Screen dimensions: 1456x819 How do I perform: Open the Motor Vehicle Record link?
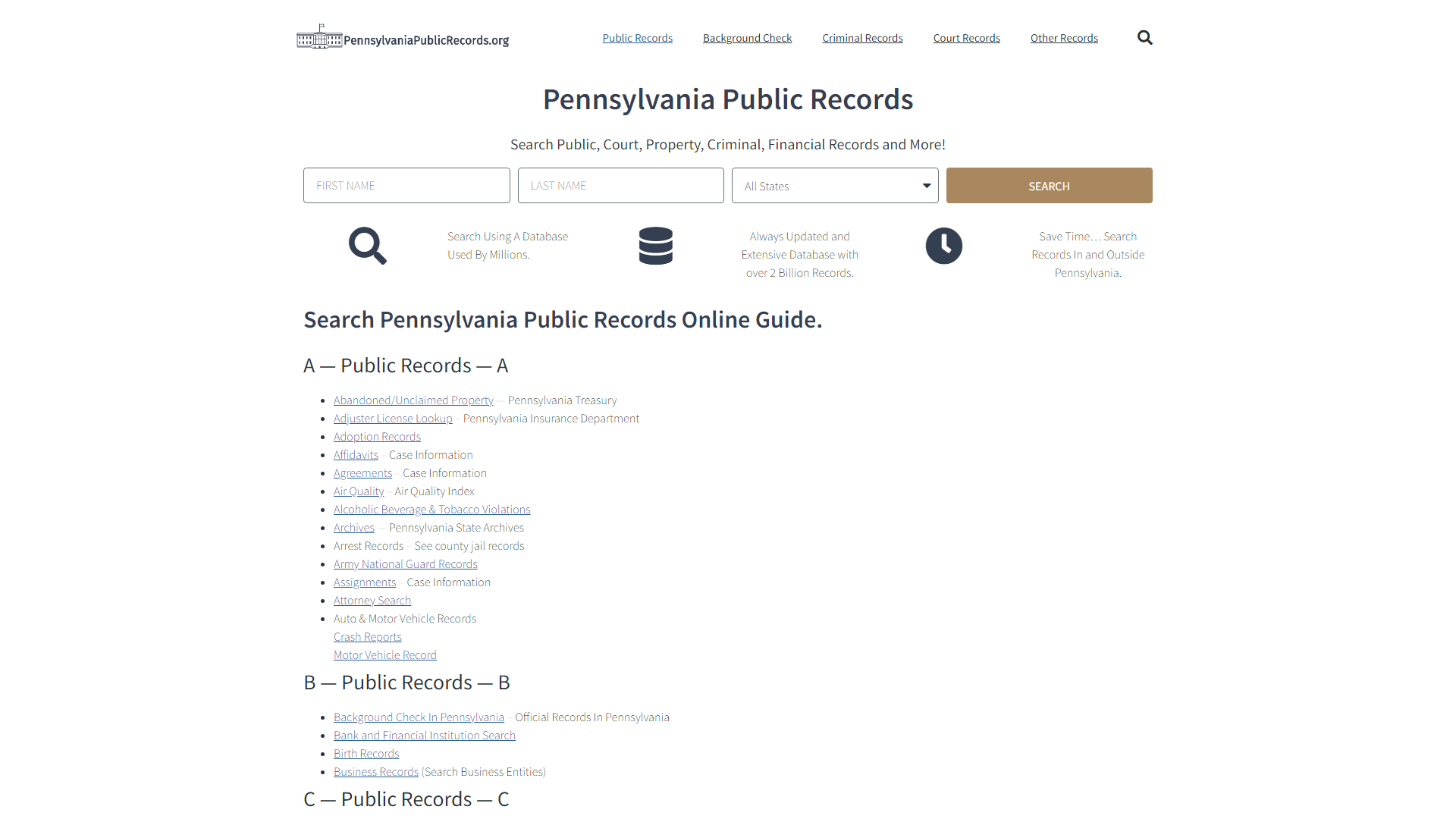coord(385,655)
